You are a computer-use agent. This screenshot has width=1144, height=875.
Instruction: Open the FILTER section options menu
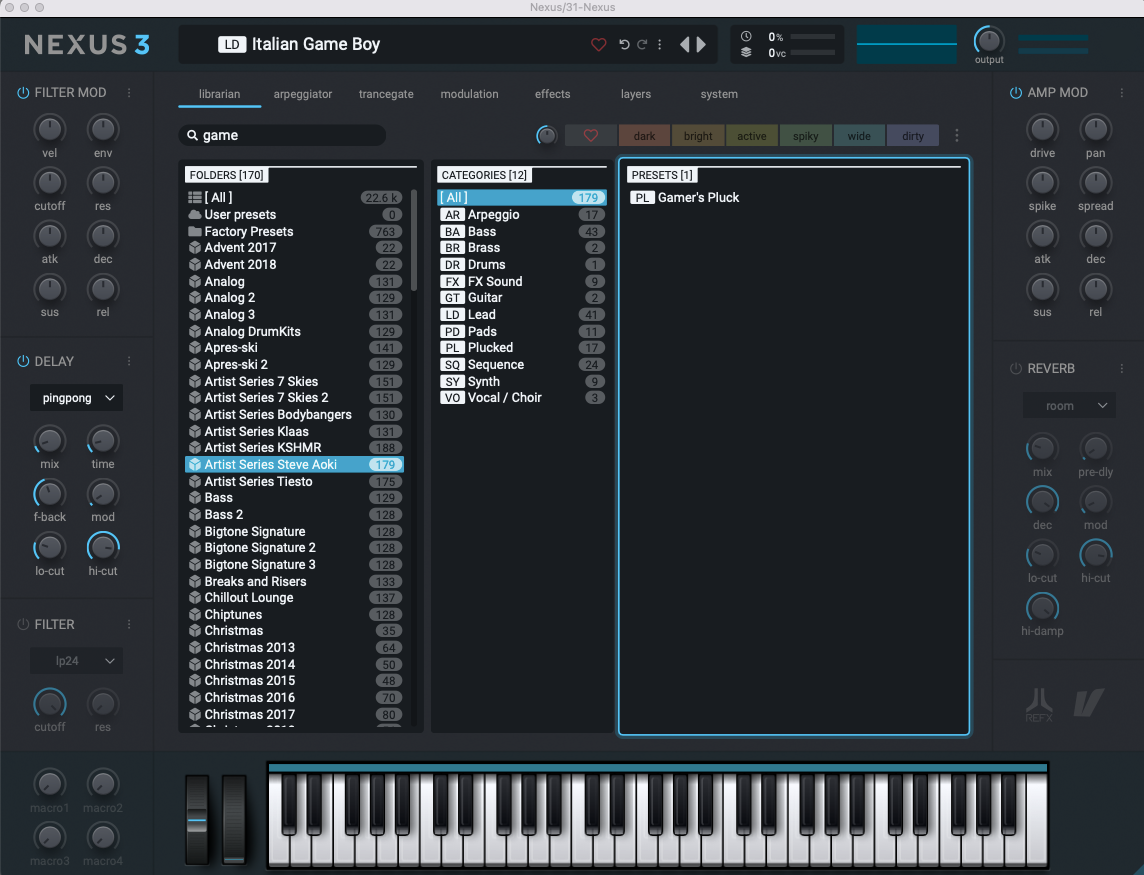tap(129, 625)
